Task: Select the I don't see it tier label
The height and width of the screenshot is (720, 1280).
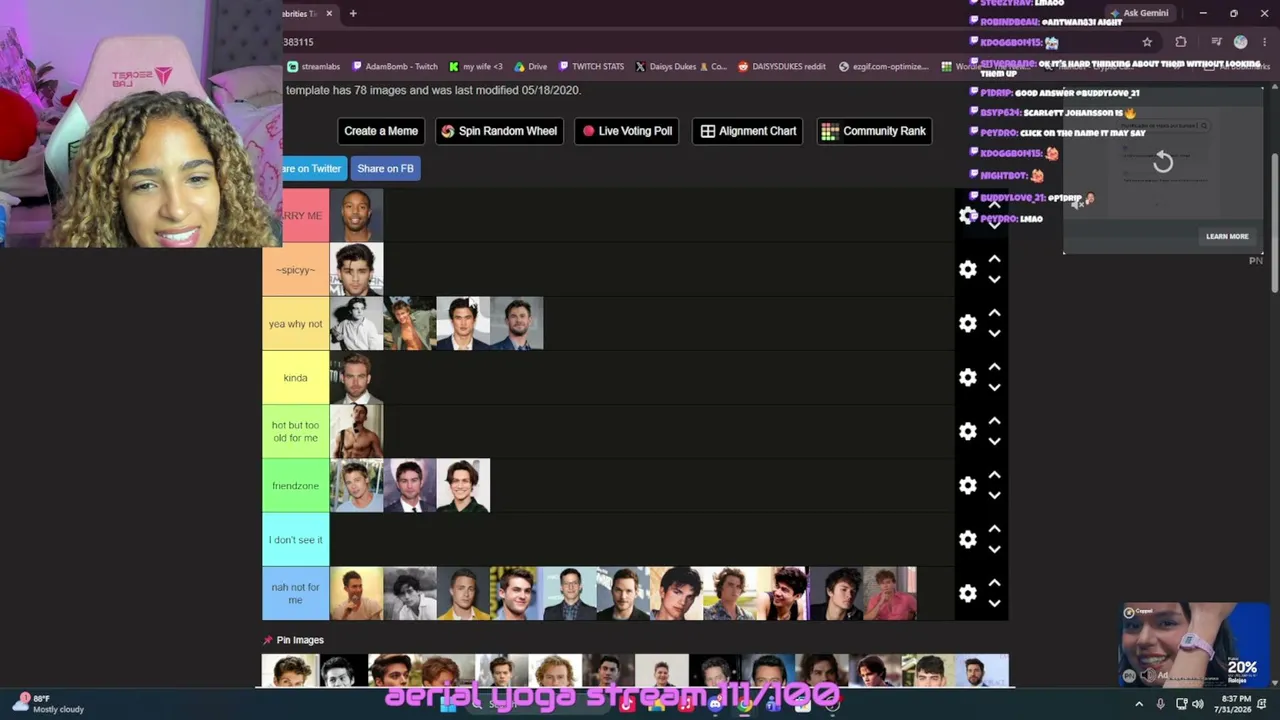Action: [296, 540]
